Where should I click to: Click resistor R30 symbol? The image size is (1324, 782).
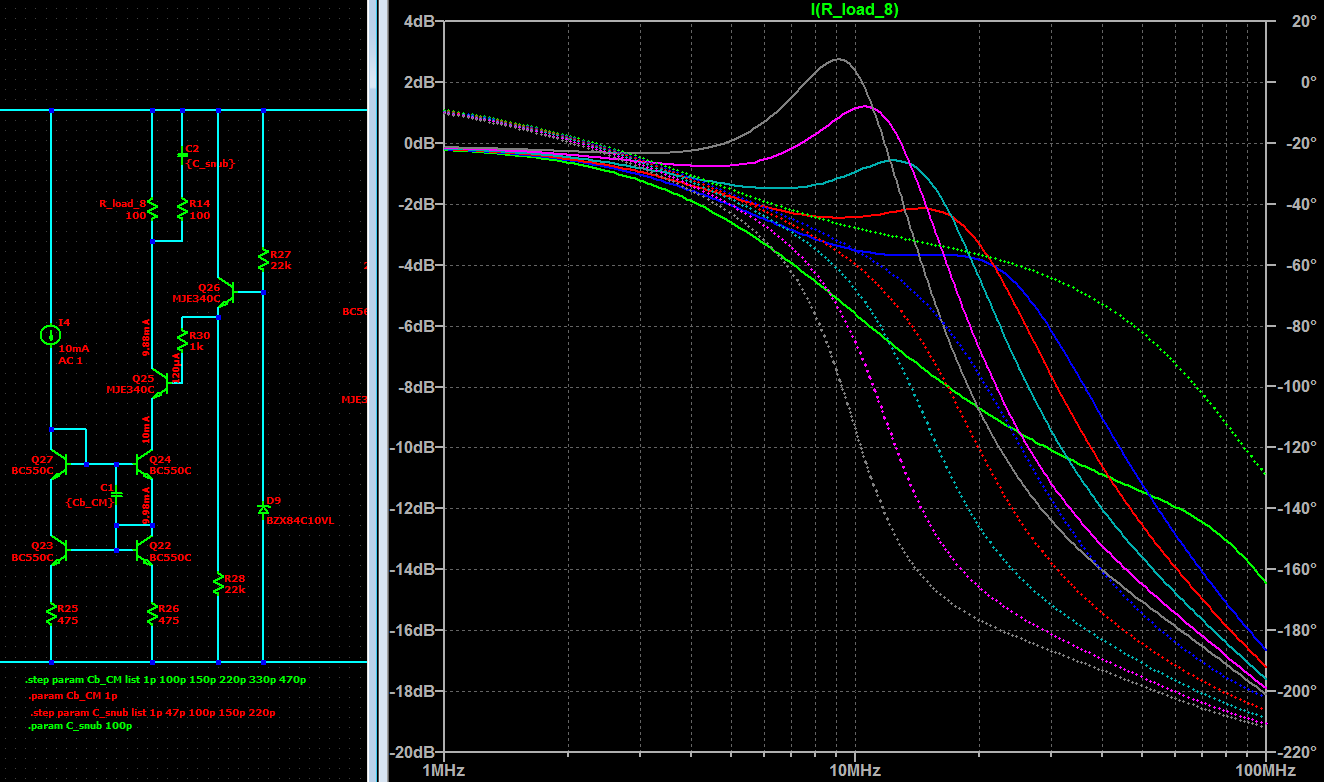(182, 341)
